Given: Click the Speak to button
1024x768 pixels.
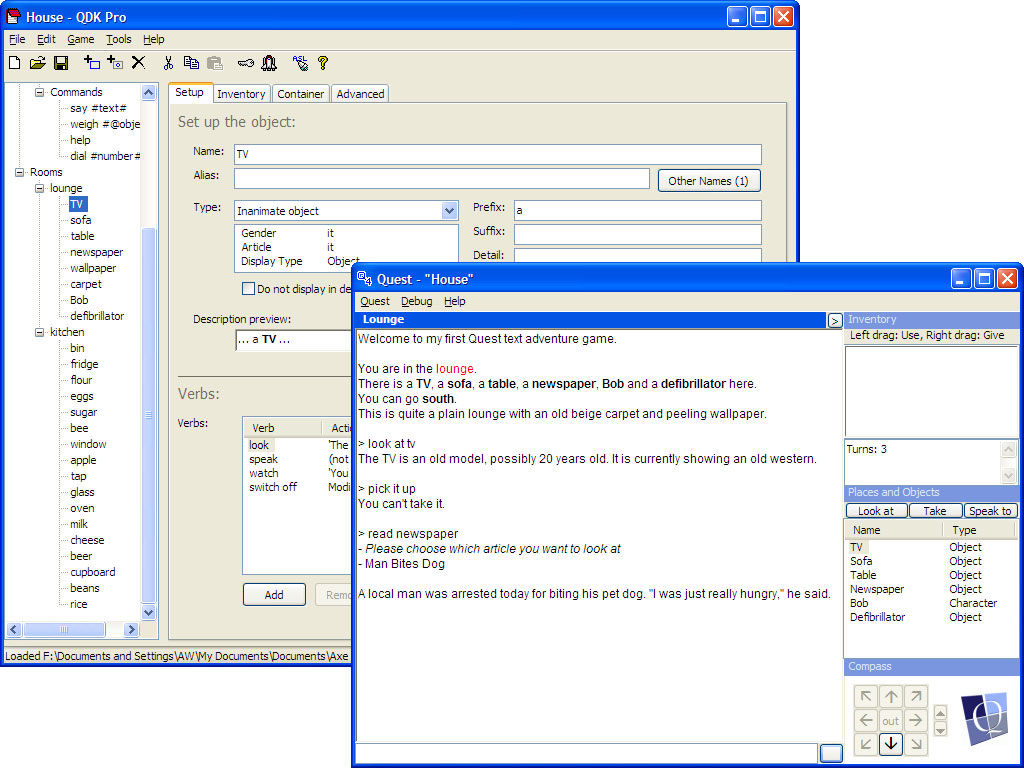Looking at the screenshot, I should (990, 511).
